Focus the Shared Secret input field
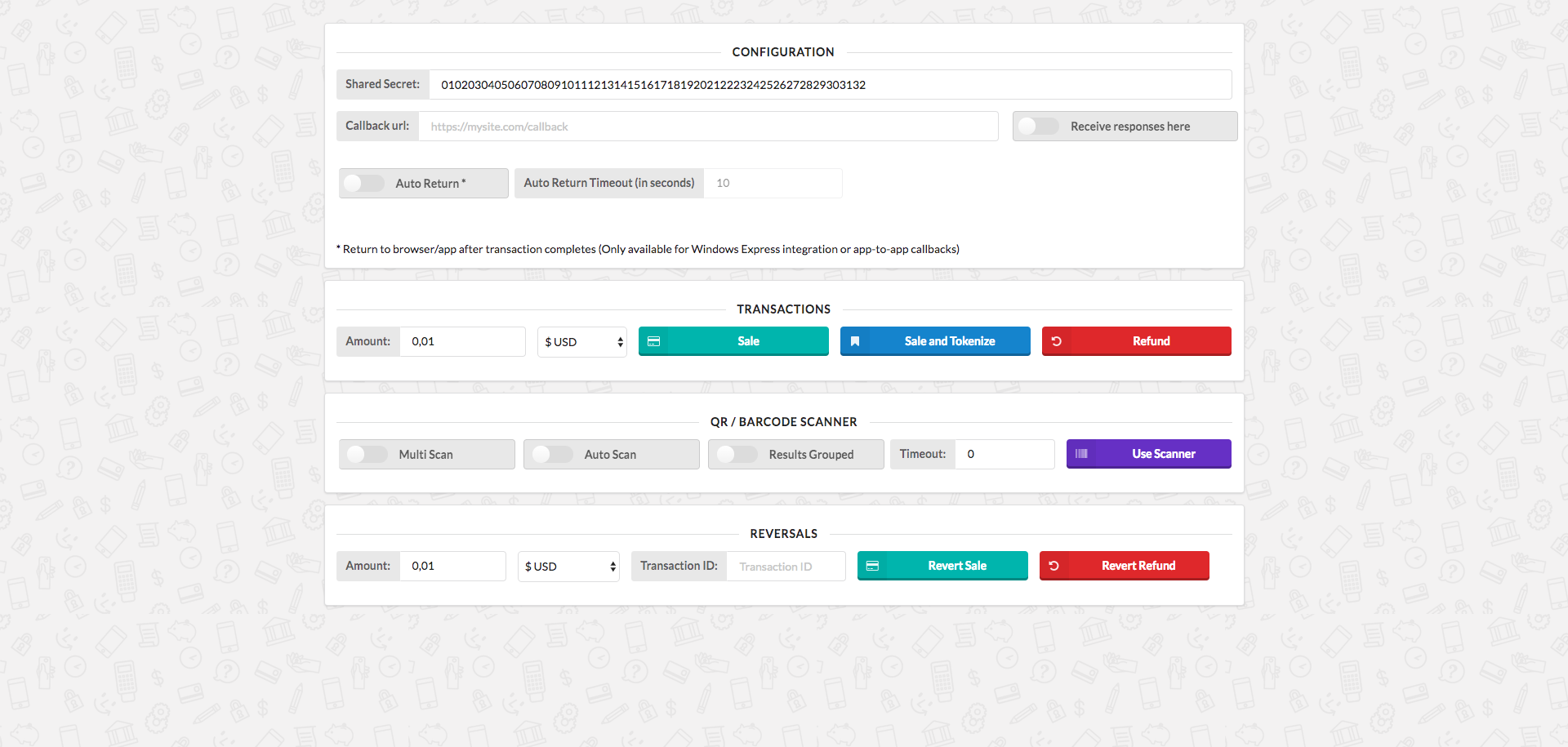The height and width of the screenshot is (747, 1568). point(831,84)
